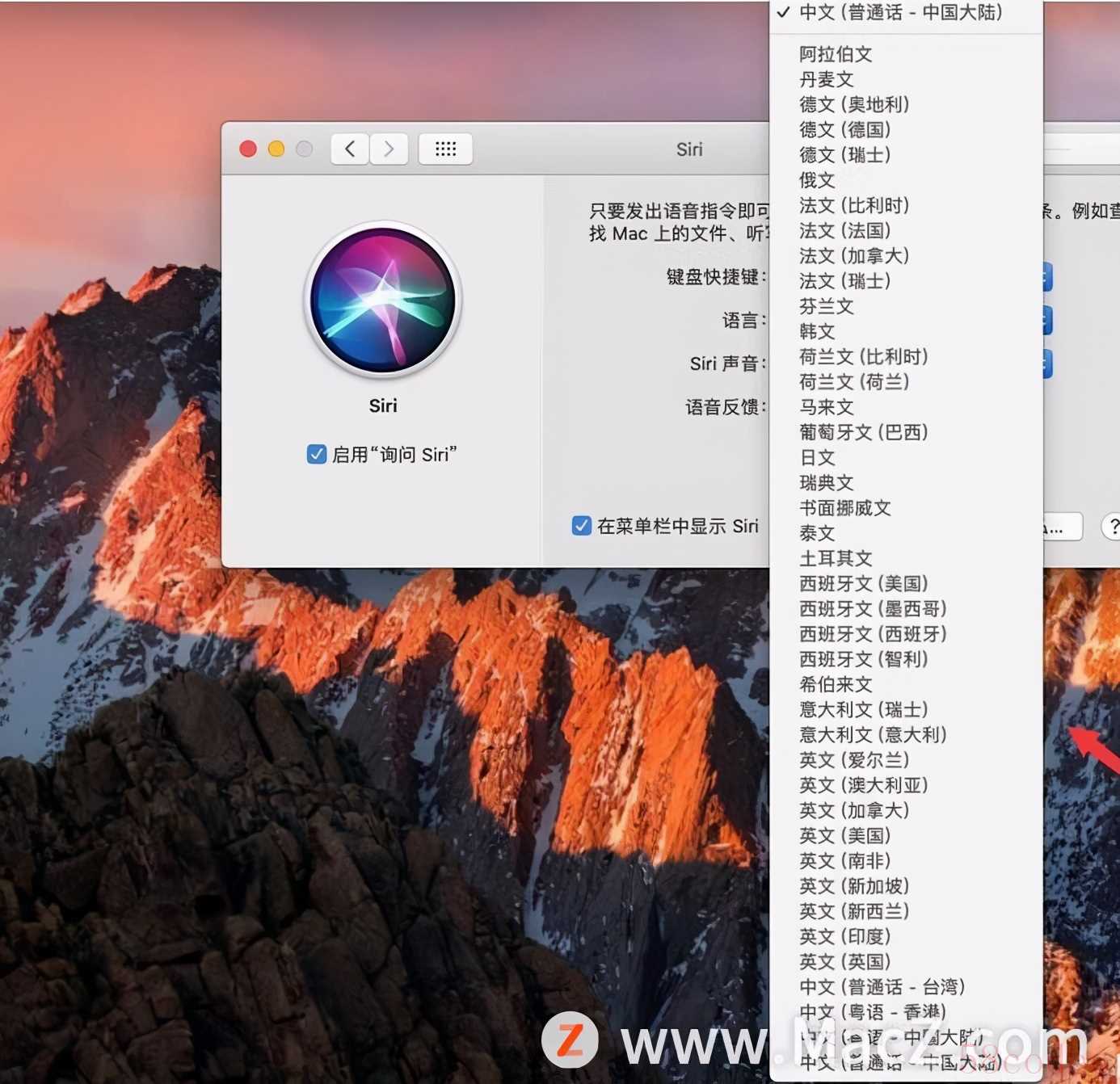Select 英文 (南非) language
1120x1084 pixels.
coord(907,861)
